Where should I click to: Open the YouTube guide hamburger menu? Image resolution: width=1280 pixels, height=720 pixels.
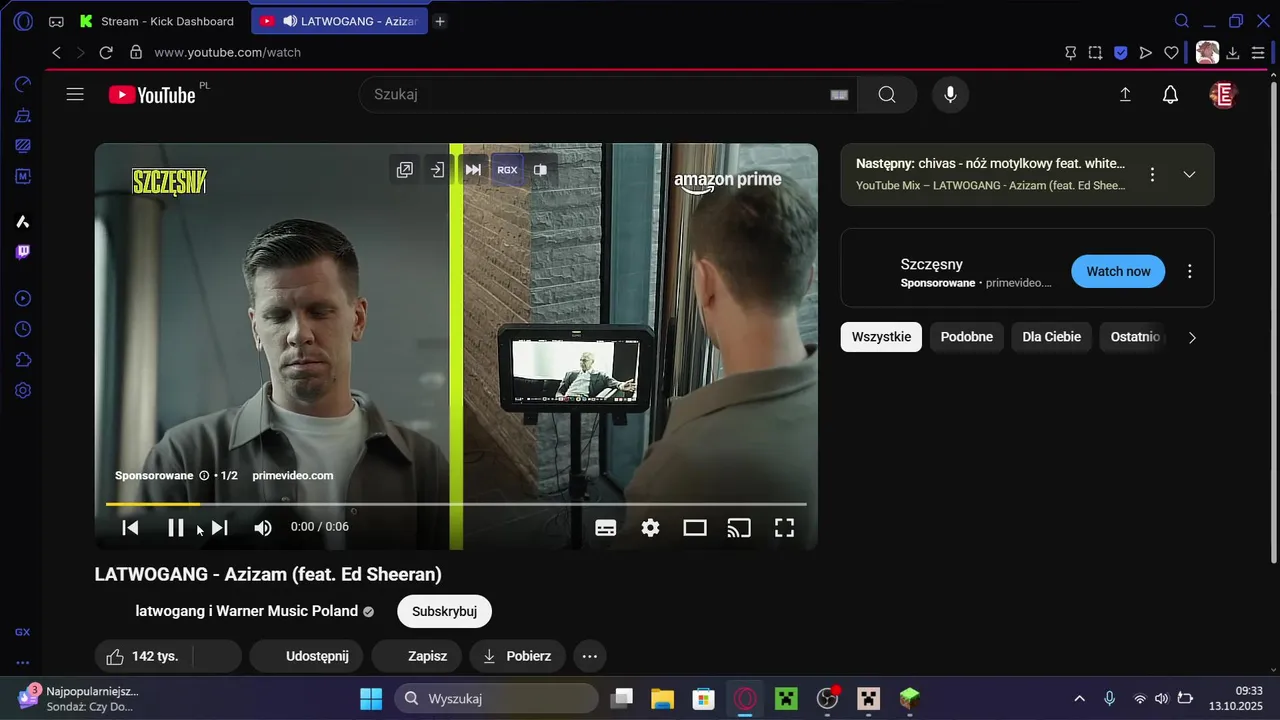point(75,95)
